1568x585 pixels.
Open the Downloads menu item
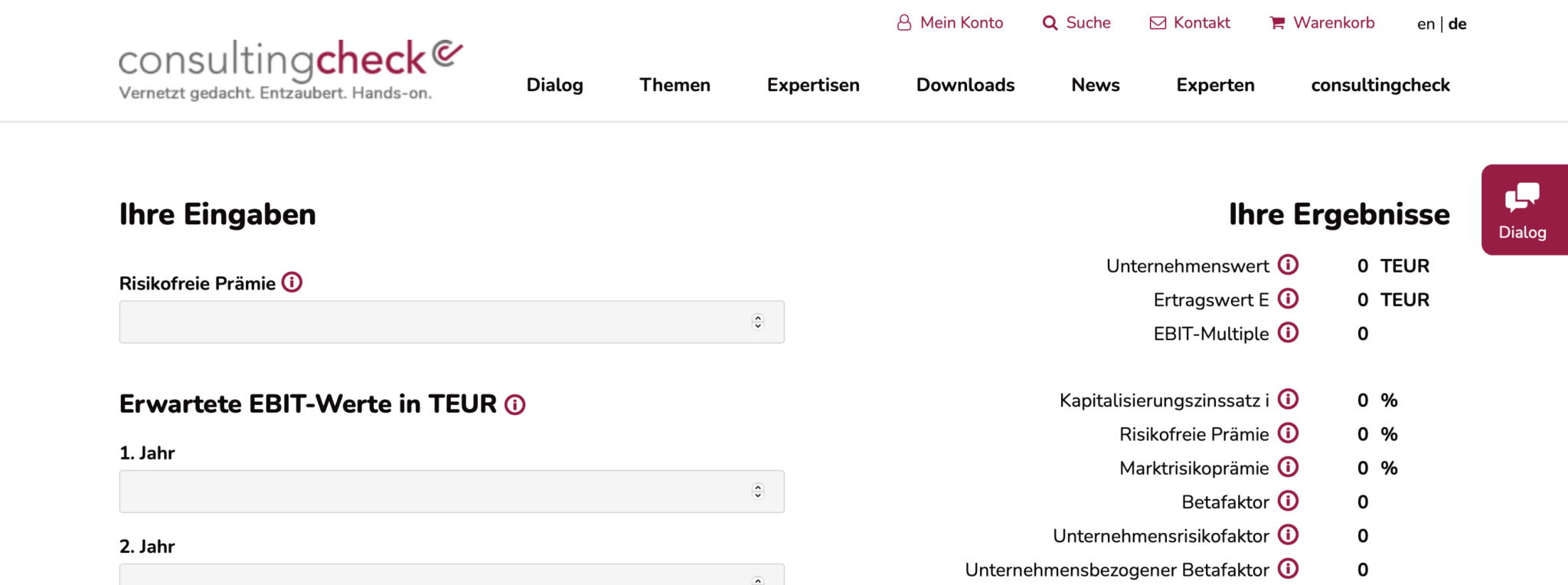[x=965, y=85]
